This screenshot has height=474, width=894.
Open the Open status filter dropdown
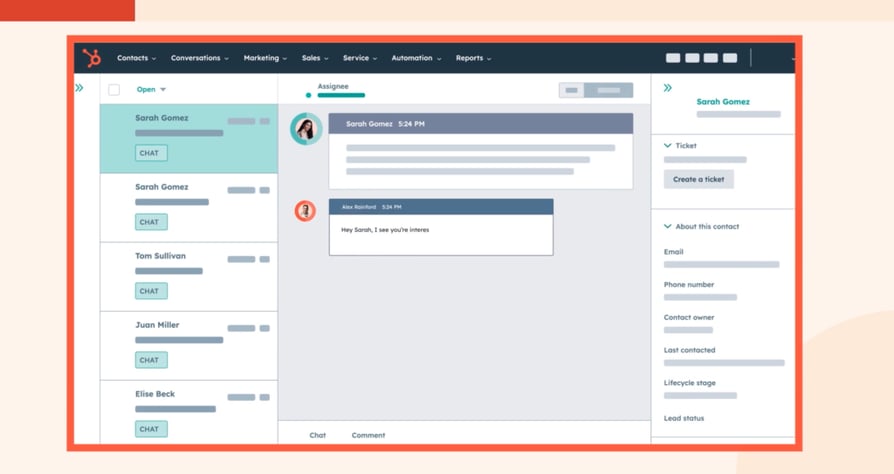(x=151, y=90)
